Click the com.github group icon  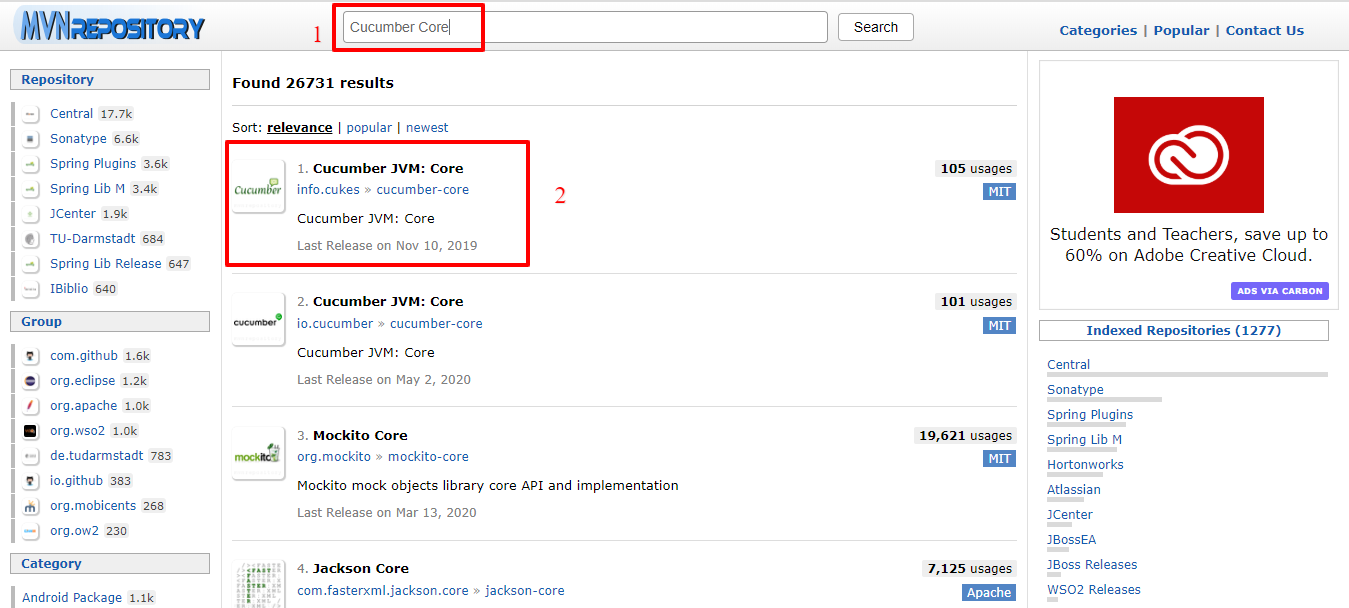(31, 356)
